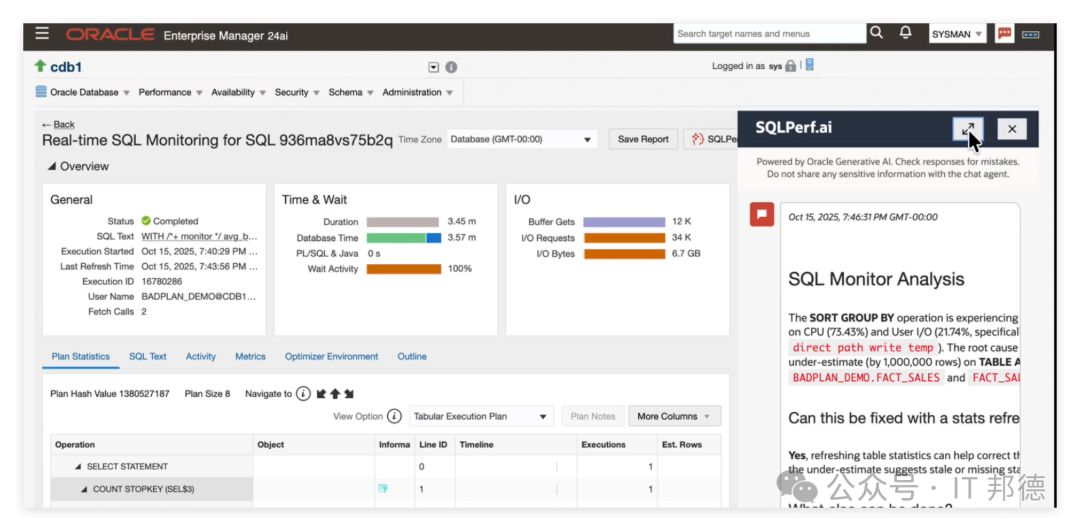Click the info icon next to cdb1

[451, 67]
